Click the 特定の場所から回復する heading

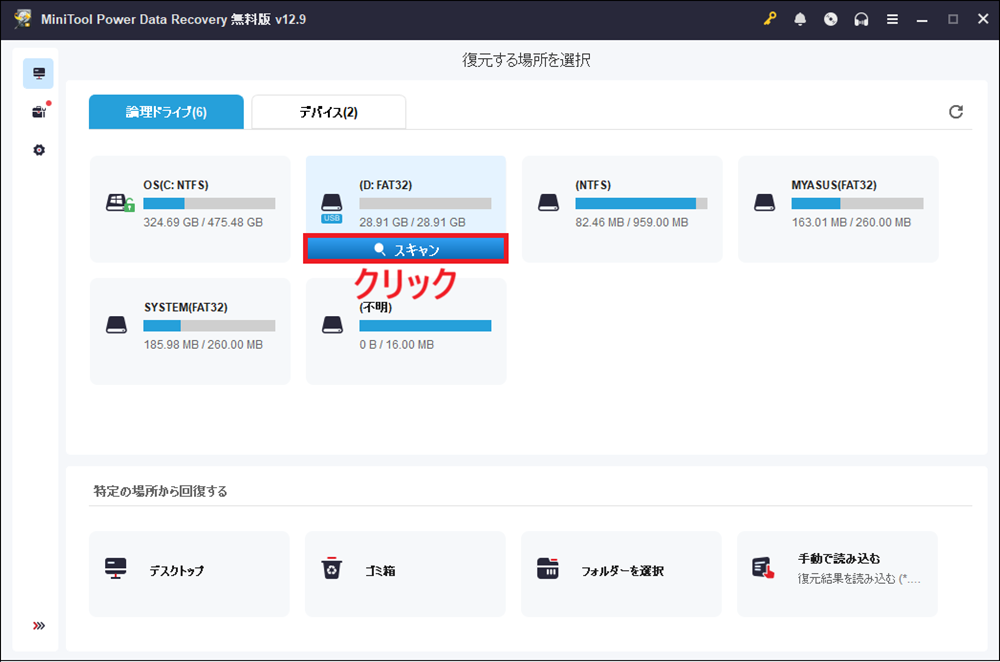pos(161,491)
